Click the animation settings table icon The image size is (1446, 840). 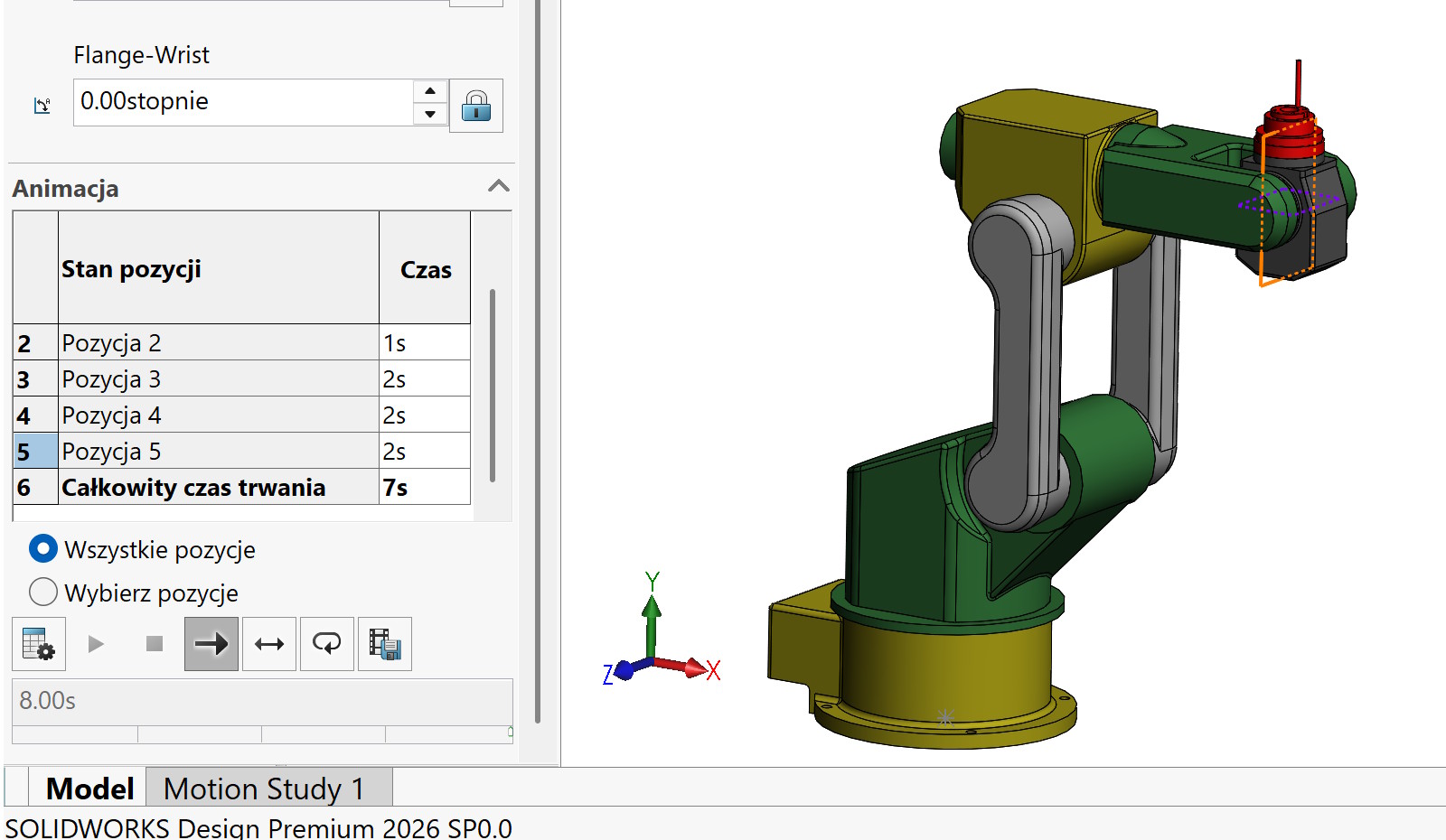pos(38,644)
